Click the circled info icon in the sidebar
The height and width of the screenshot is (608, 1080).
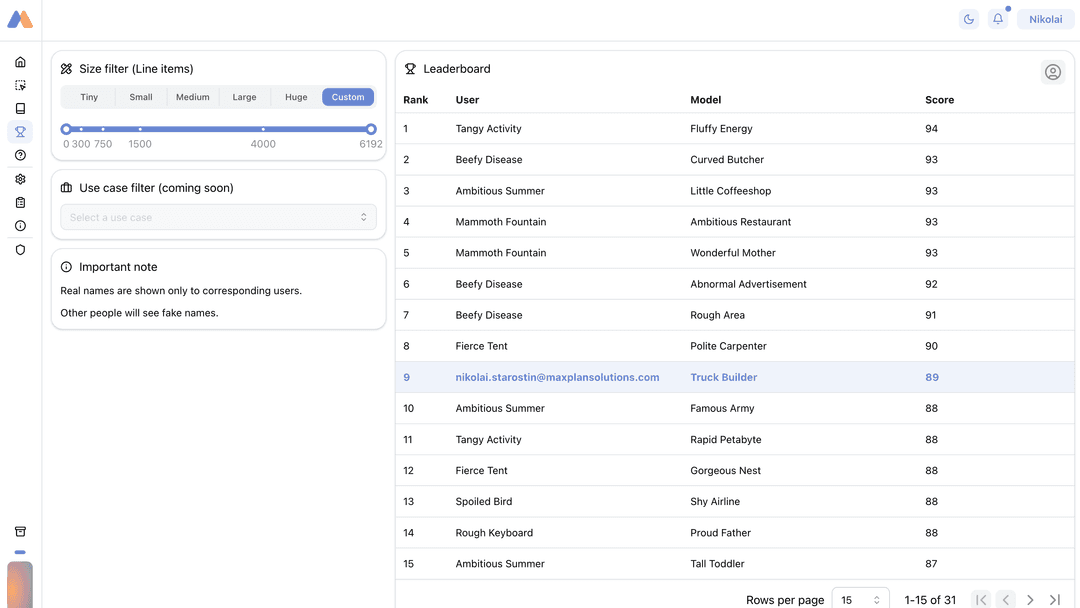pyautogui.click(x=20, y=226)
